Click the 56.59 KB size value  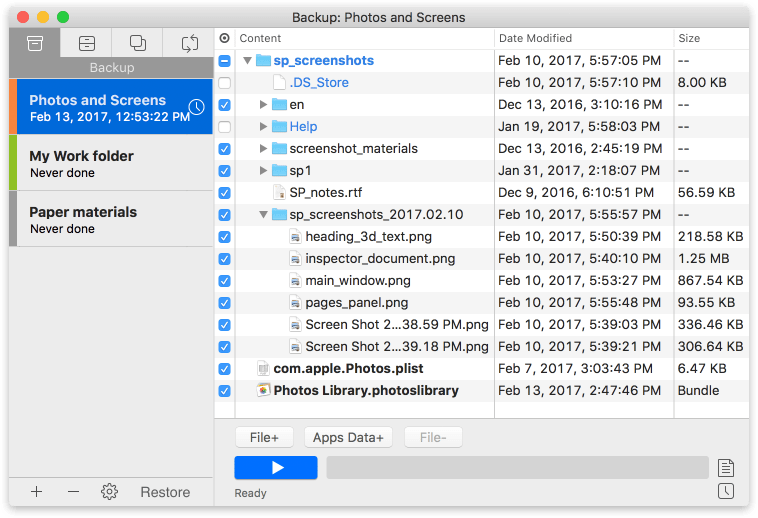click(x=706, y=192)
